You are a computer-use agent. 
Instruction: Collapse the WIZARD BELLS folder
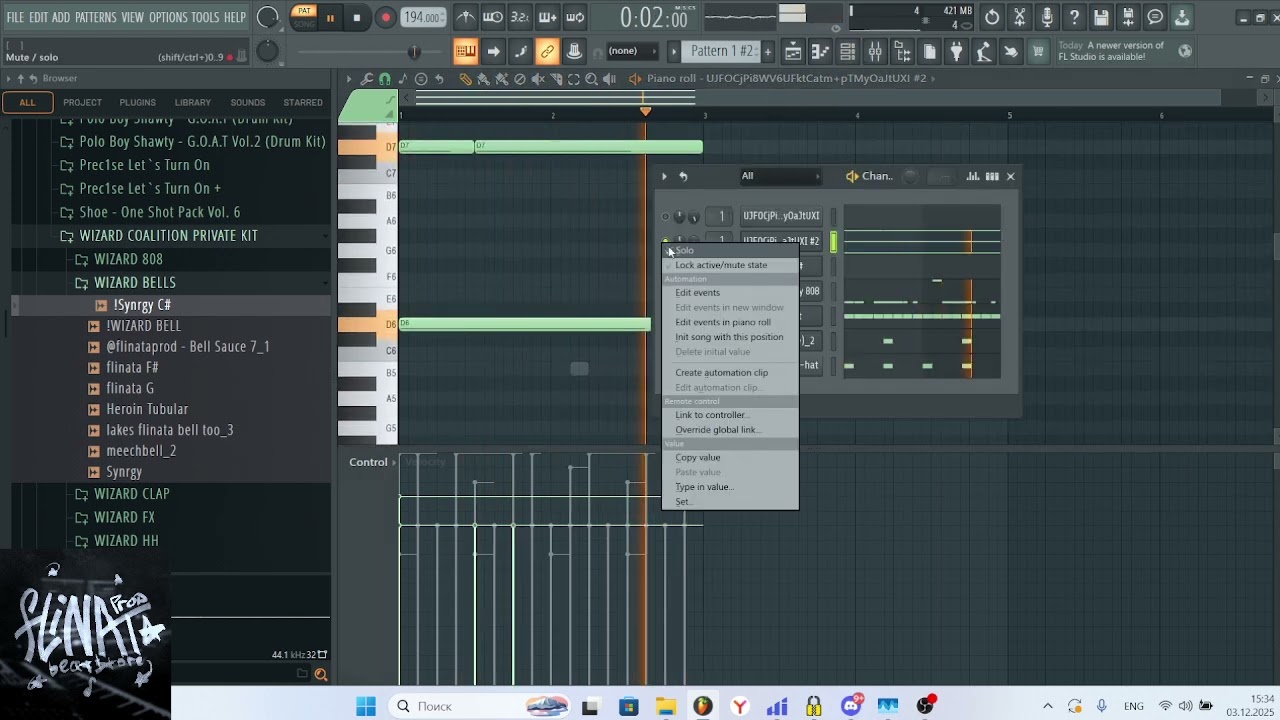[x=135, y=283]
